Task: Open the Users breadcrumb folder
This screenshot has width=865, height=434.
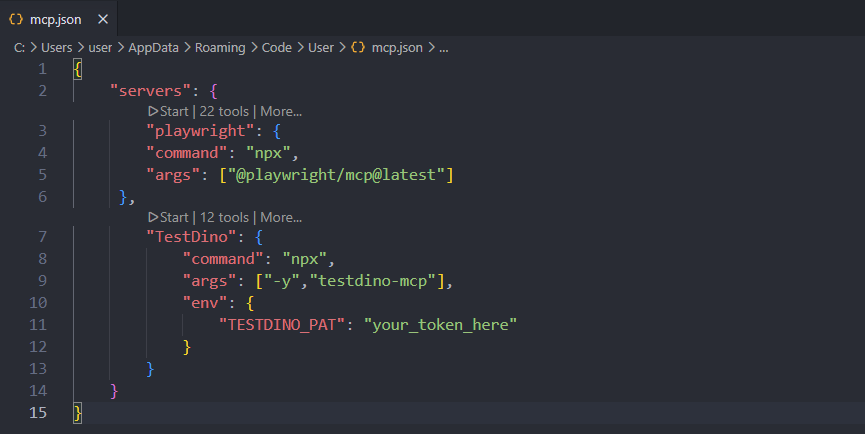Action: 58,47
